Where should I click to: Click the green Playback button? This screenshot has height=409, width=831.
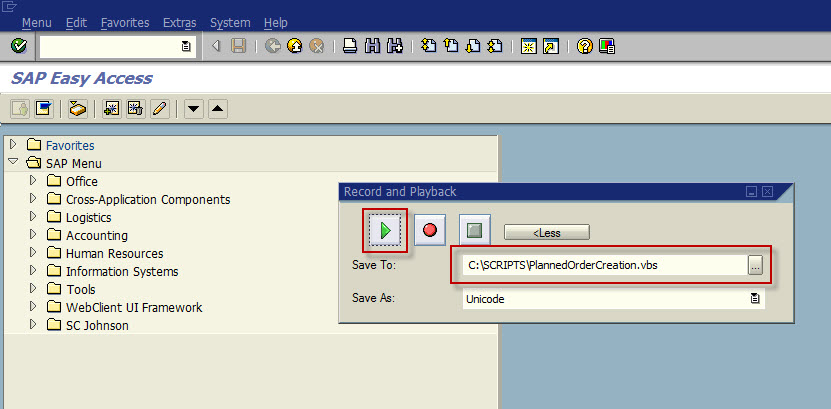[x=385, y=230]
